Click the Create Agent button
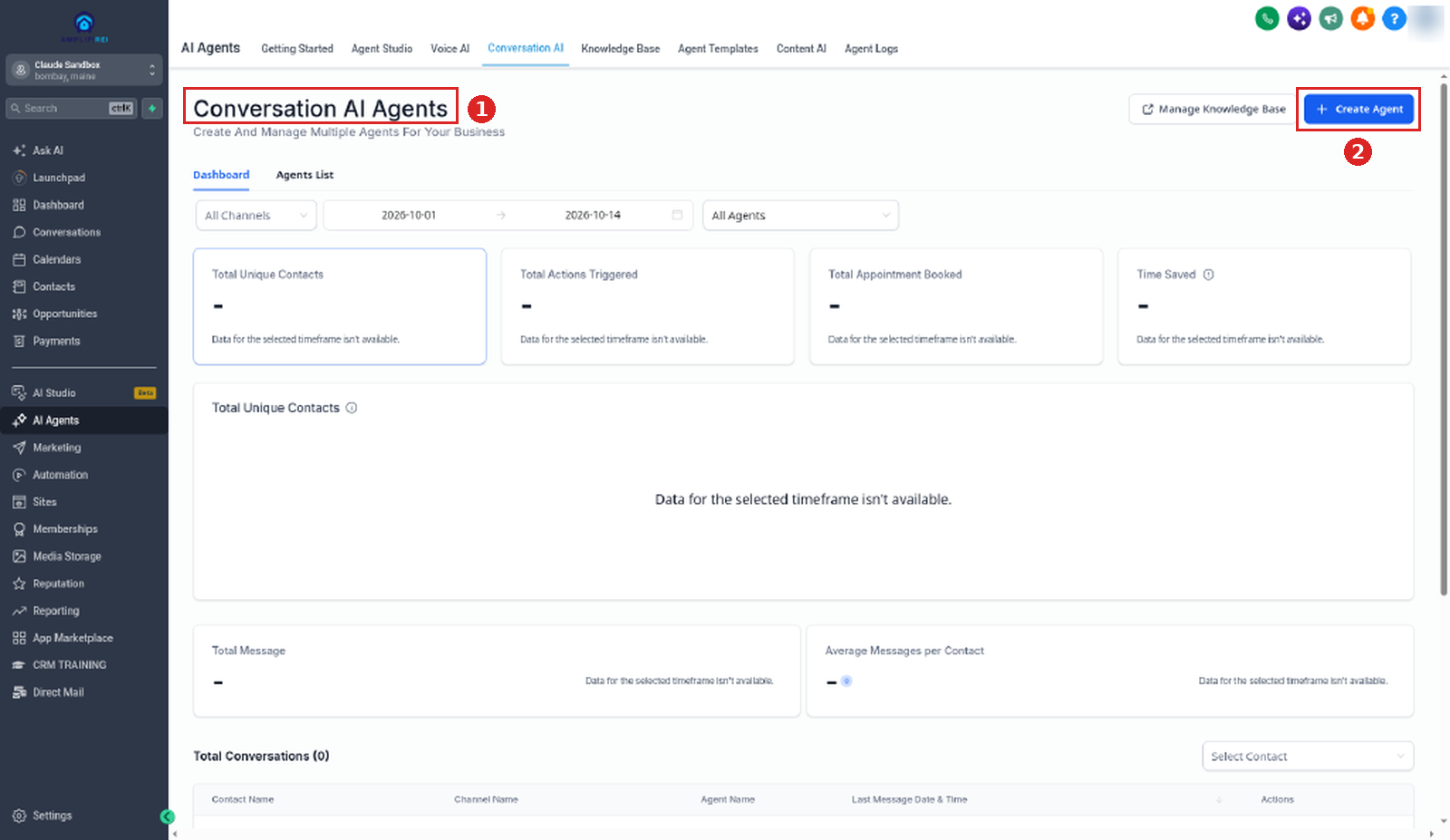This screenshot has height=840, width=1450. click(1358, 109)
